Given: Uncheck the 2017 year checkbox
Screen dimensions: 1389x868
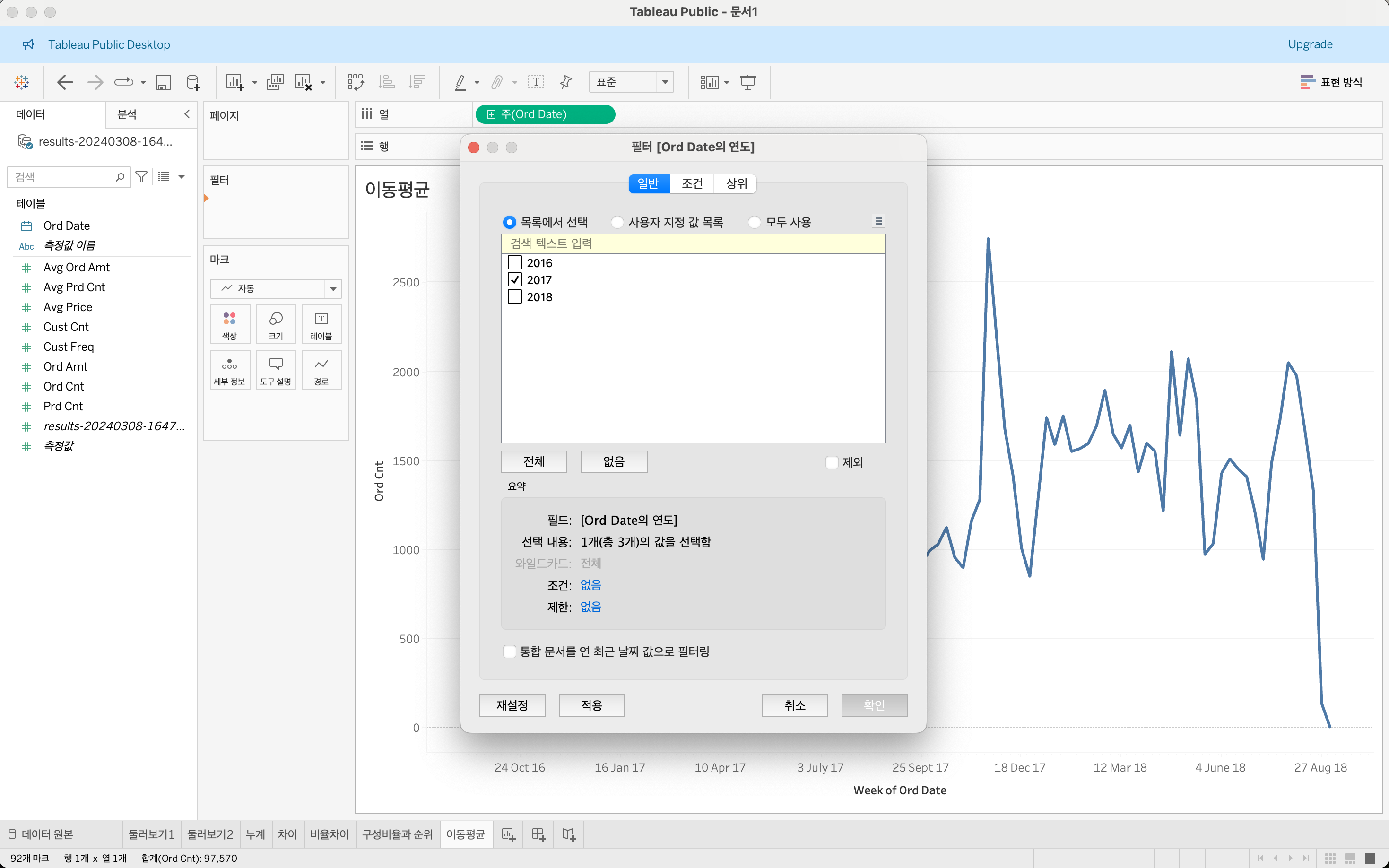Looking at the screenshot, I should point(515,280).
